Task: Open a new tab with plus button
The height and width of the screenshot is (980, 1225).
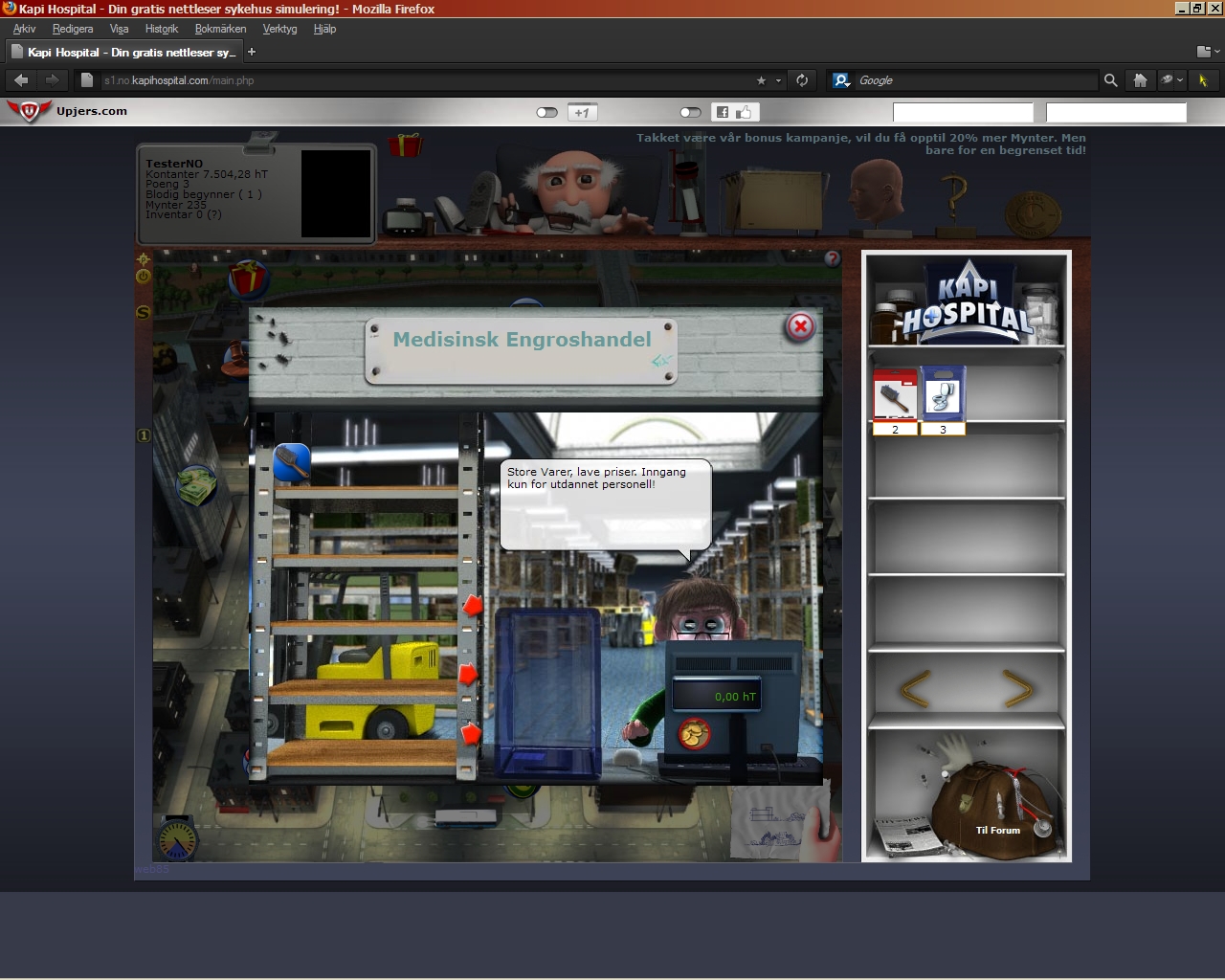Action: 252,52
